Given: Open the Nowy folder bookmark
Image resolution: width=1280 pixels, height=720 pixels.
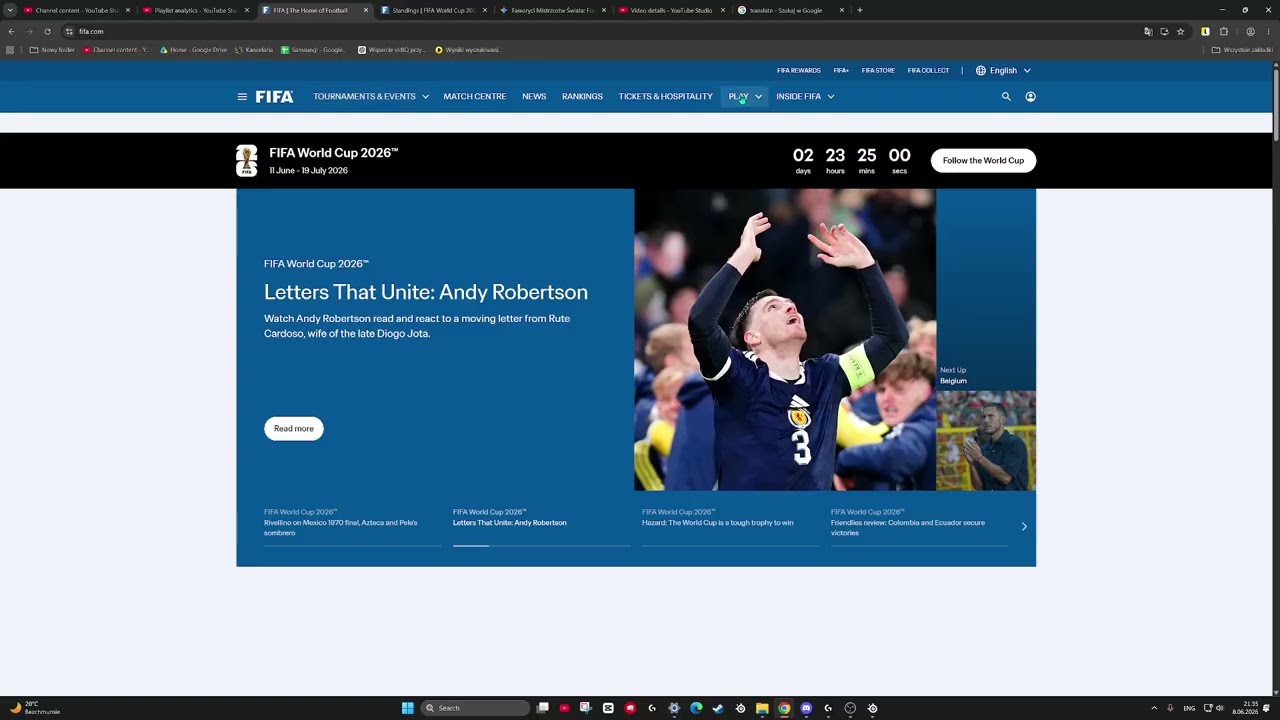Looking at the screenshot, I should [x=52, y=50].
